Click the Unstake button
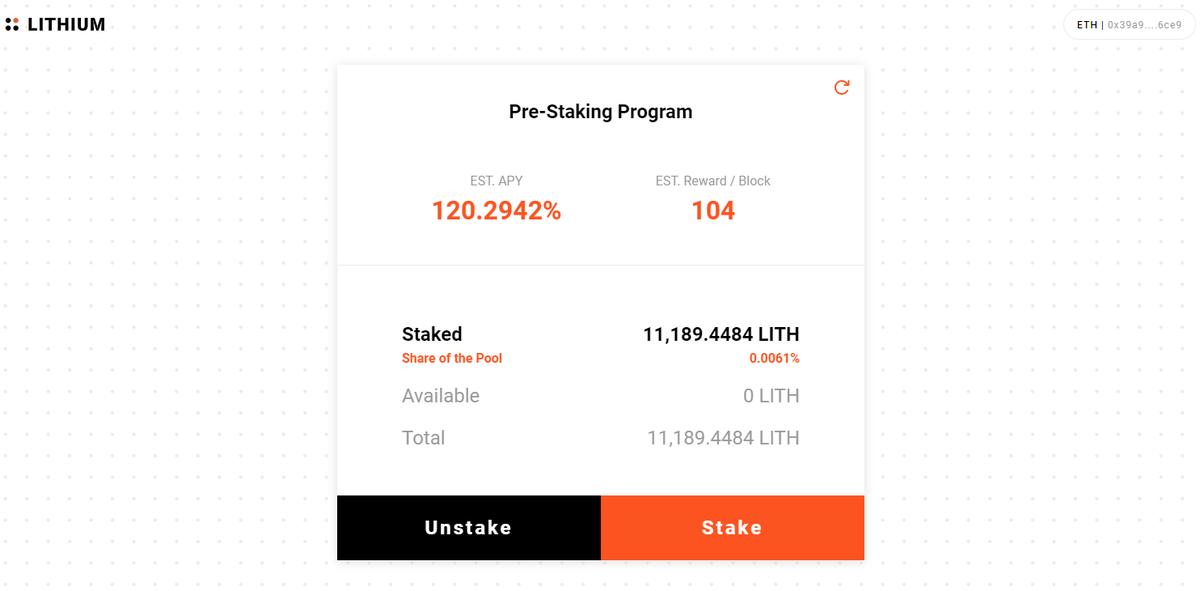This screenshot has width=1200, height=591. point(469,528)
